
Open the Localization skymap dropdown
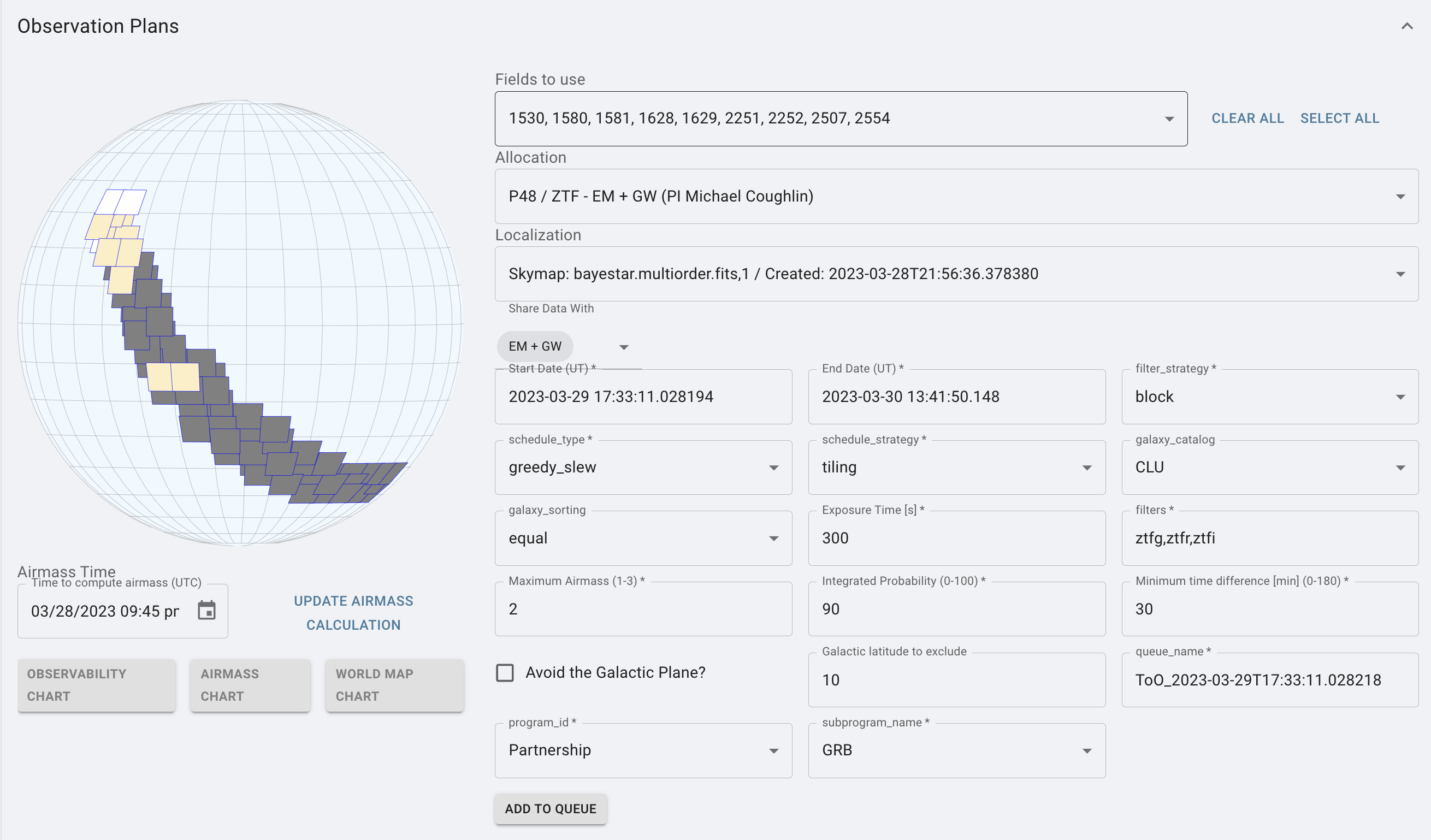(x=1400, y=274)
